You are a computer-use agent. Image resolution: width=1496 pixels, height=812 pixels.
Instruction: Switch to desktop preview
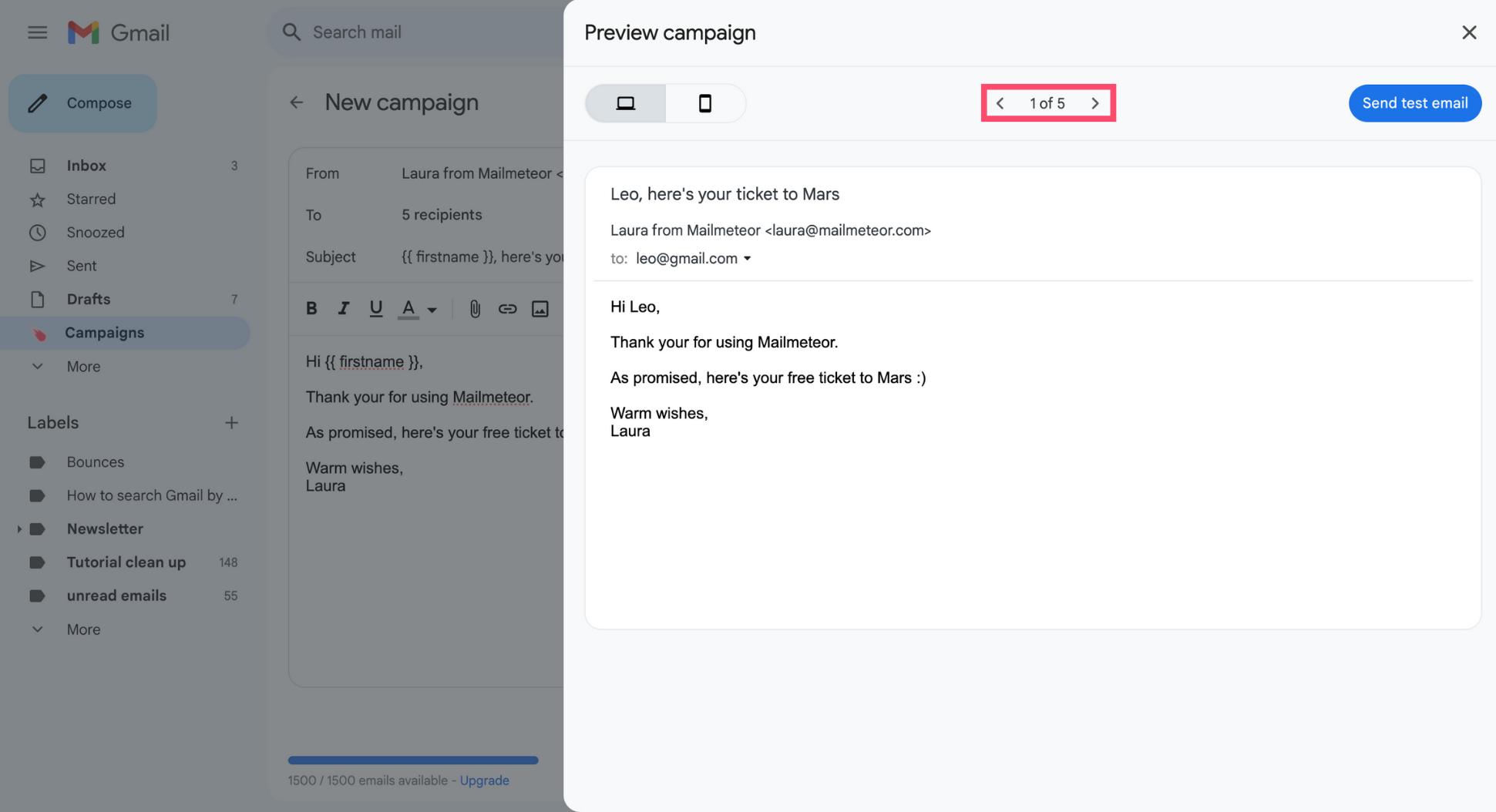tap(626, 103)
